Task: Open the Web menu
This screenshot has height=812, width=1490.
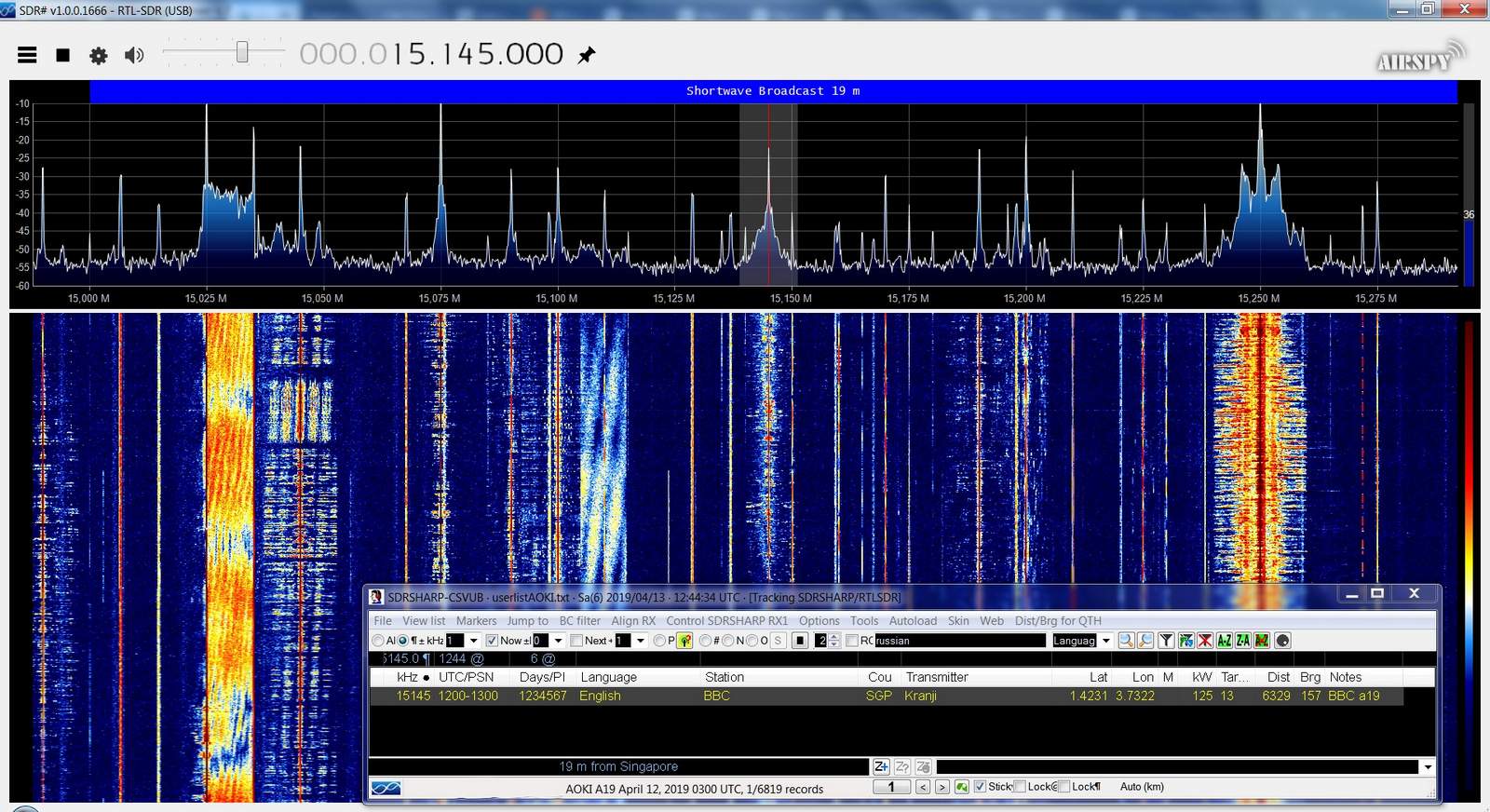Action: [992, 620]
